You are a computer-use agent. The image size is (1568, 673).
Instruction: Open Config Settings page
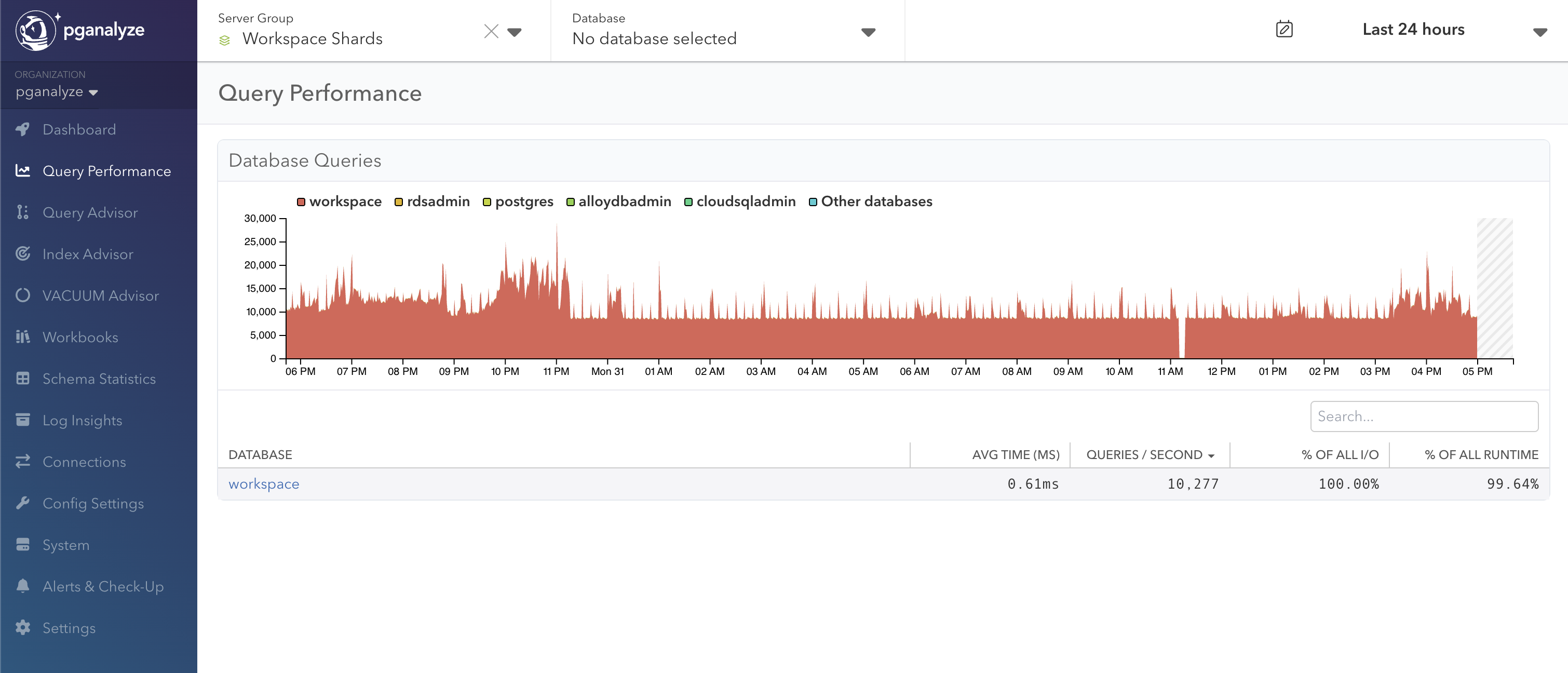[x=93, y=503]
